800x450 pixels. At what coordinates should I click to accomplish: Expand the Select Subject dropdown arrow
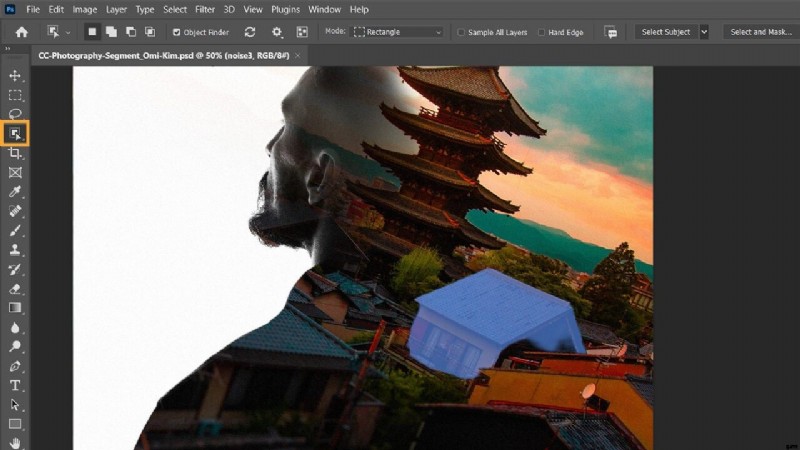[x=704, y=32]
